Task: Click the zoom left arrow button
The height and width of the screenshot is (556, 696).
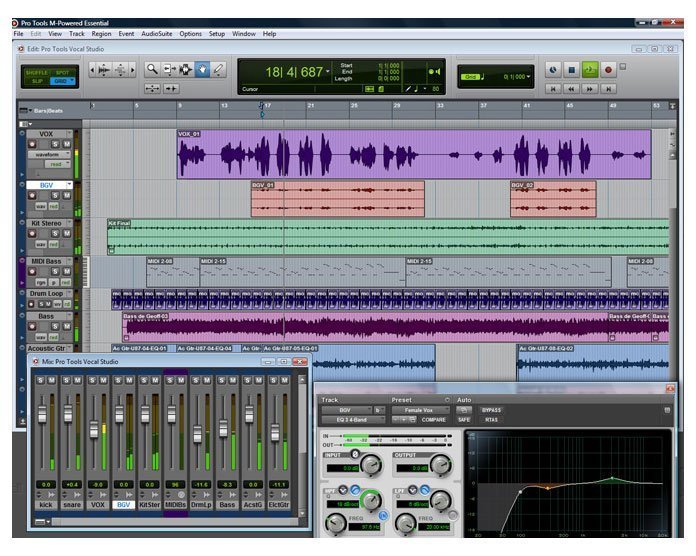Action: click(x=92, y=70)
